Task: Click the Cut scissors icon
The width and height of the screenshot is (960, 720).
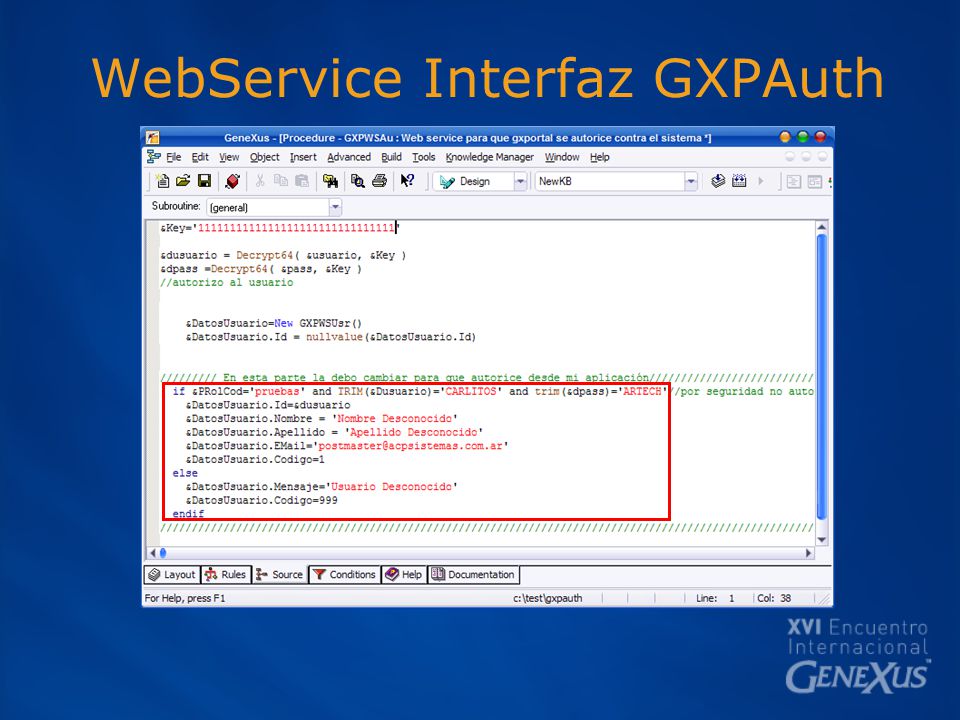Action: click(260, 181)
